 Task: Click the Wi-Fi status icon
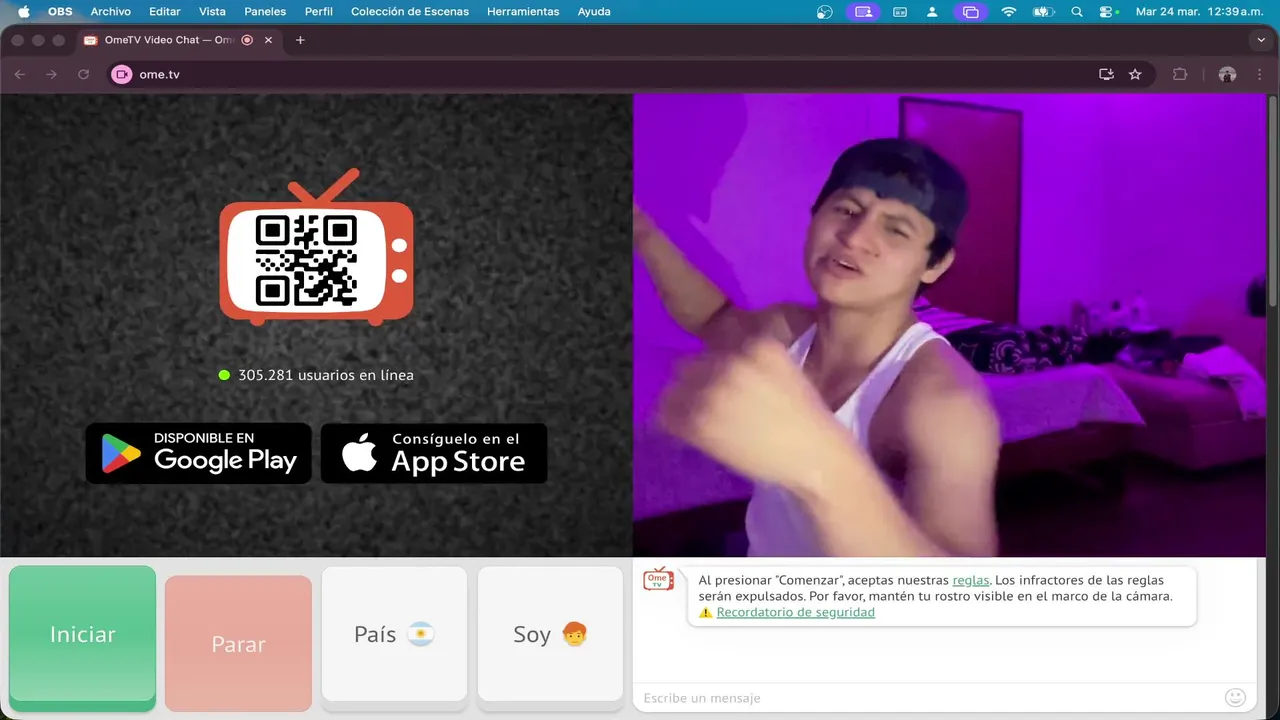1008,12
